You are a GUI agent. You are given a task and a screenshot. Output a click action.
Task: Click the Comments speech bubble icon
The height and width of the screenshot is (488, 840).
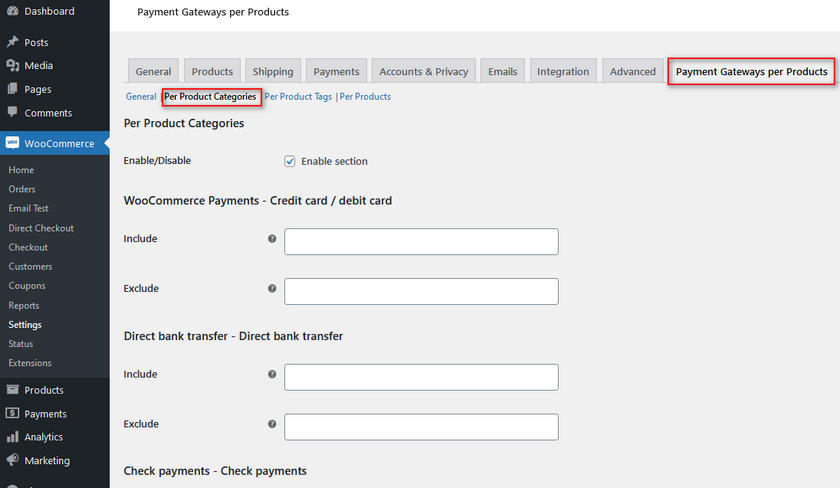pos(13,112)
